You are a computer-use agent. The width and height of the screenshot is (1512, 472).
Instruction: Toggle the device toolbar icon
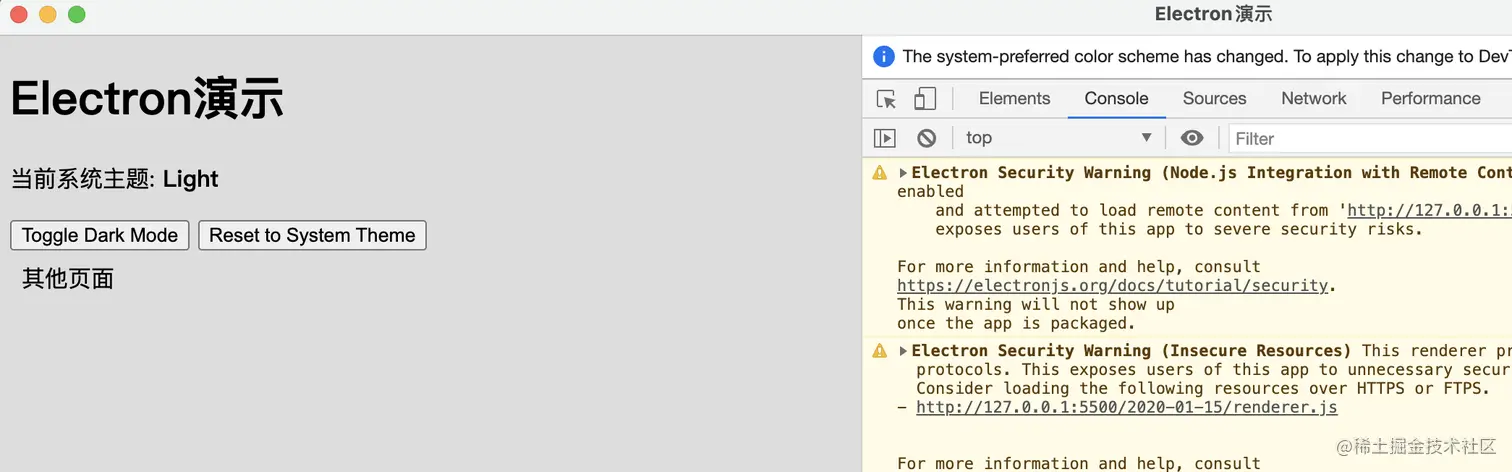click(925, 99)
